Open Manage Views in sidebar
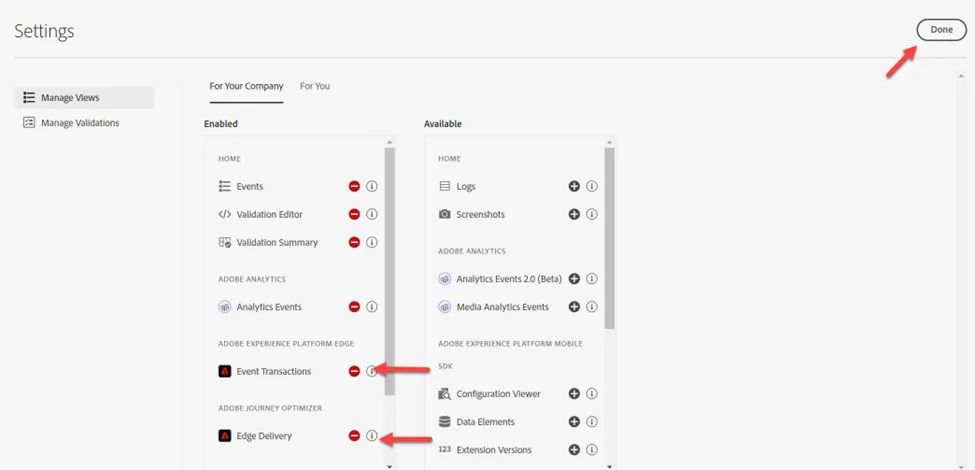This screenshot has width=975, height=470. point(84,98)
